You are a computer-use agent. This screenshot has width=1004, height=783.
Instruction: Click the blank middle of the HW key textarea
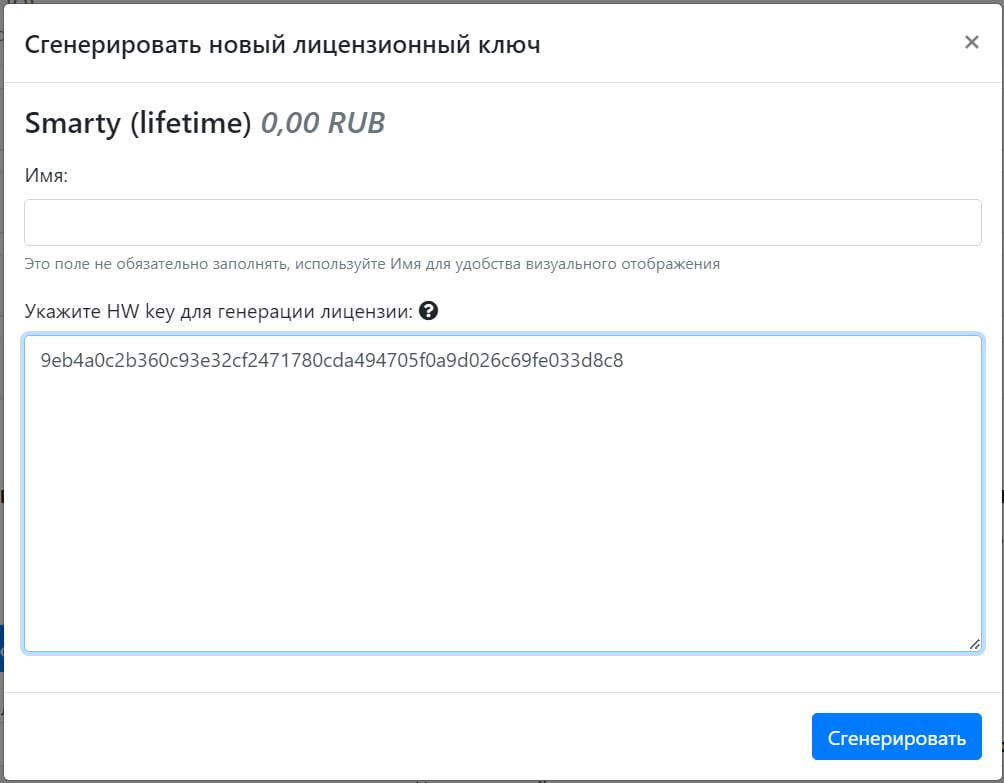[503, 499]
